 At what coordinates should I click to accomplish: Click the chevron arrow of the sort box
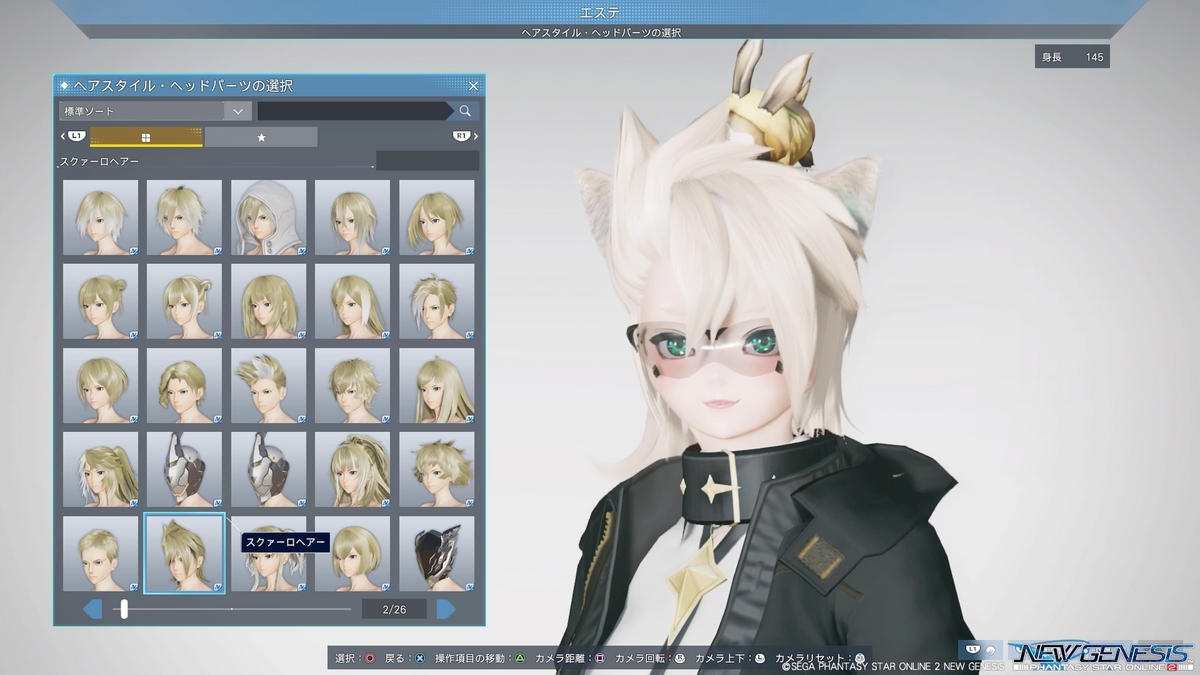point(238,111)
